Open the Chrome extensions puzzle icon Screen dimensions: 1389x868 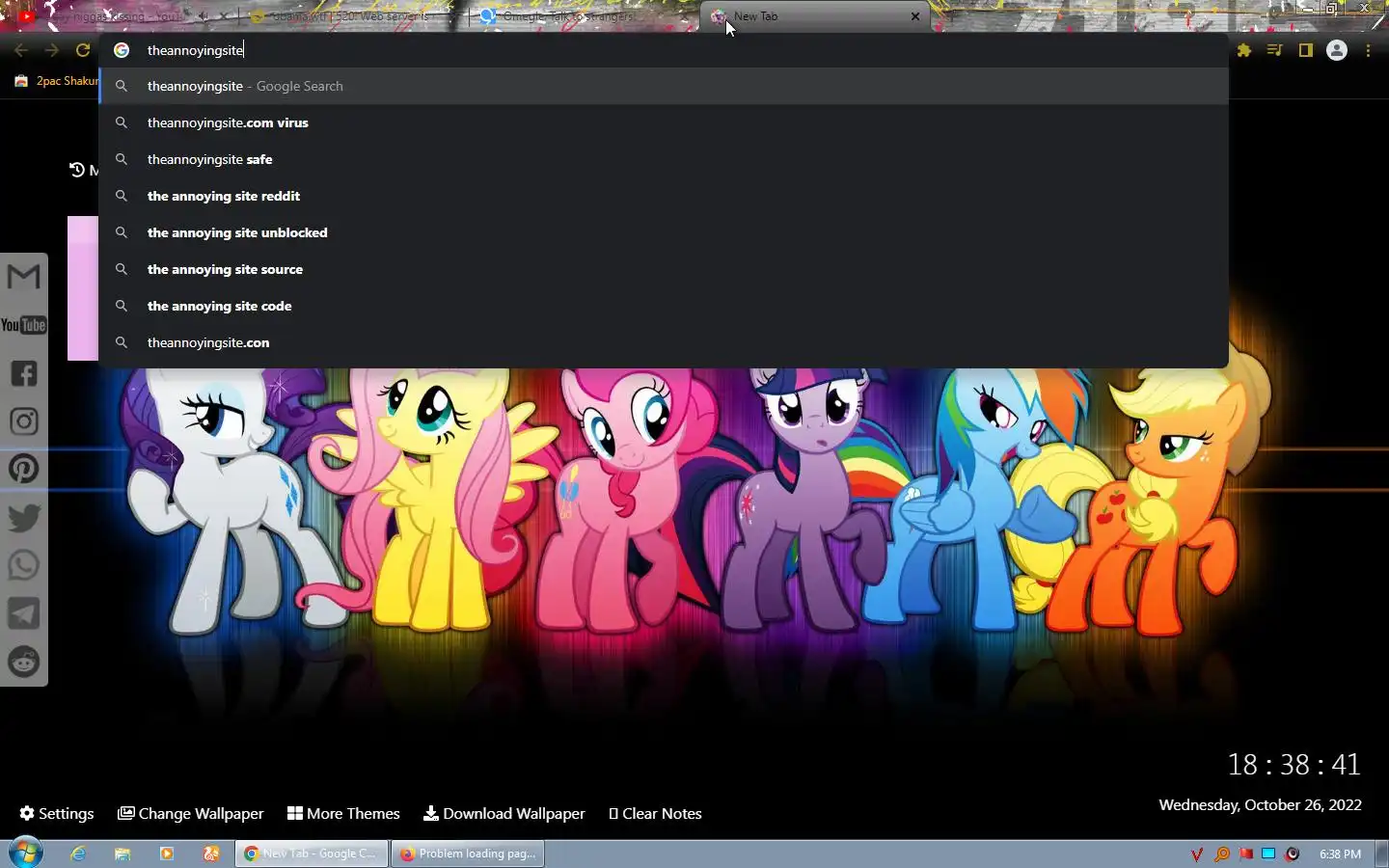click(1244, 50)
